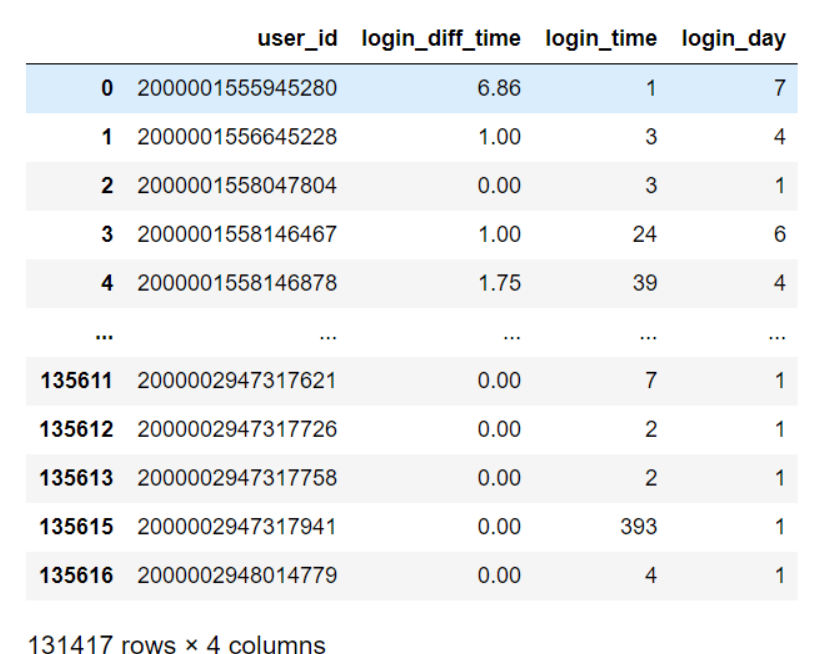This screenshot has height=654, width=824.
Task: Click login_day value 4 in row 4
Action: (780, 283)
